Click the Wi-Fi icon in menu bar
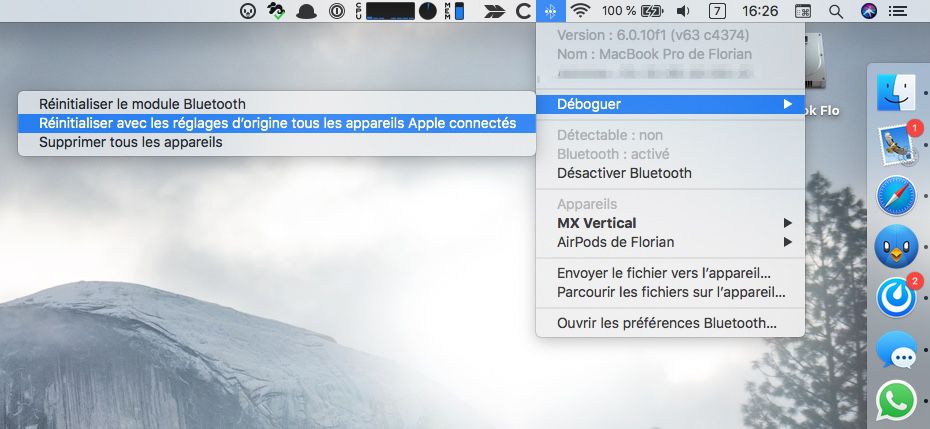The image size is (930, 429). point(580,11)
